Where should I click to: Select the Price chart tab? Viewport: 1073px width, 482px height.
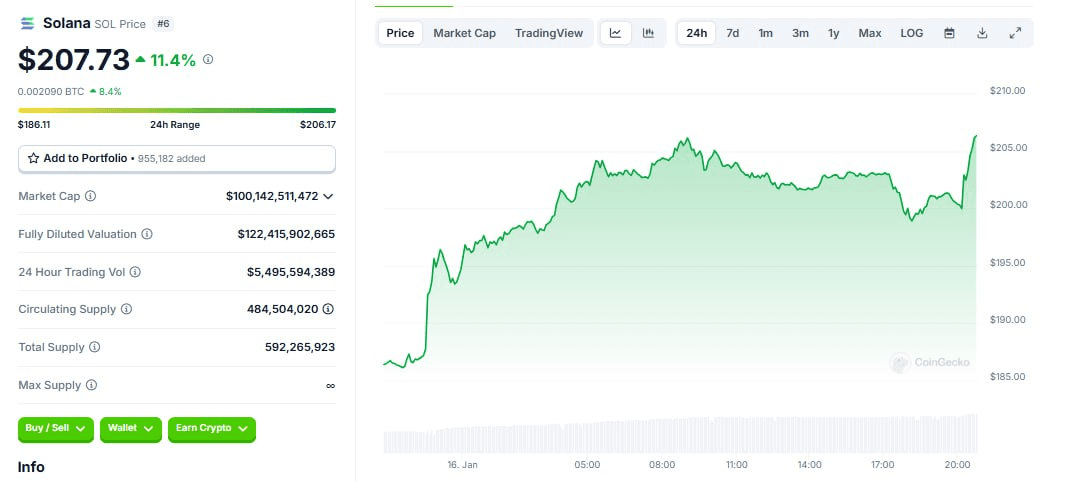coord(400,33)
